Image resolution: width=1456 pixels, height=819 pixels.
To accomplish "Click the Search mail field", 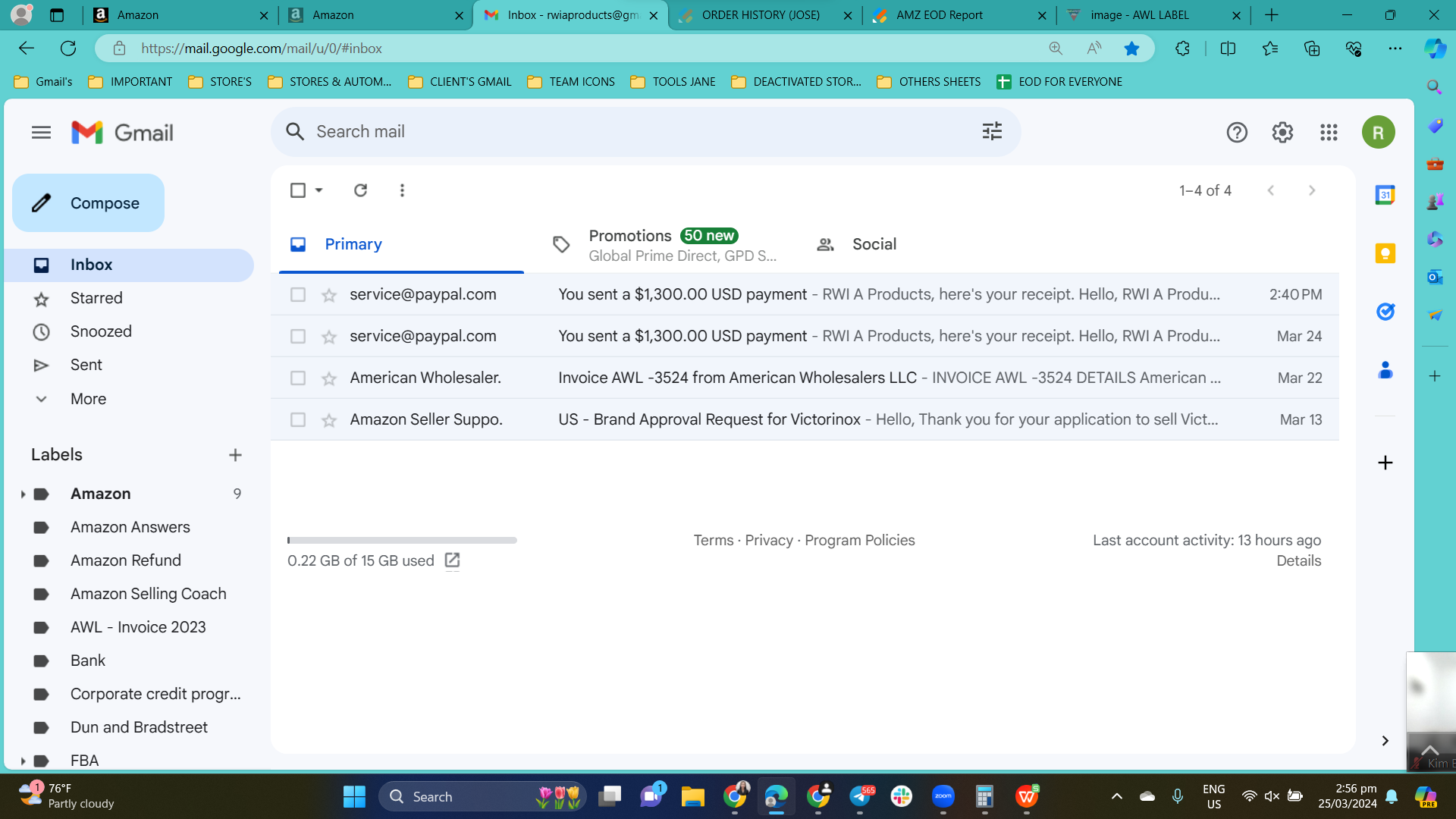I will [x=645, y=132].
